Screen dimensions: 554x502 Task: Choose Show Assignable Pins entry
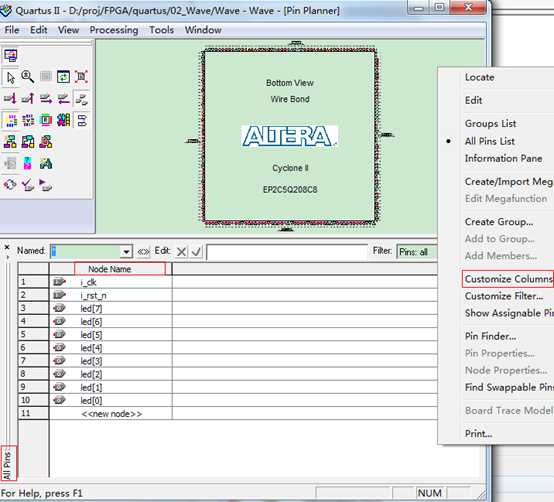[509, 313]
